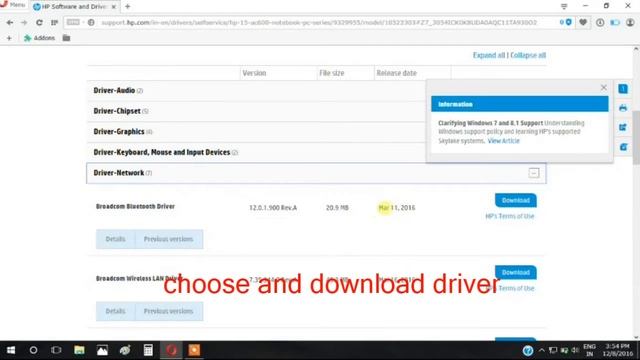Click the Collapse all link
This screenshot has height=360, width=640.
(528, 55)
